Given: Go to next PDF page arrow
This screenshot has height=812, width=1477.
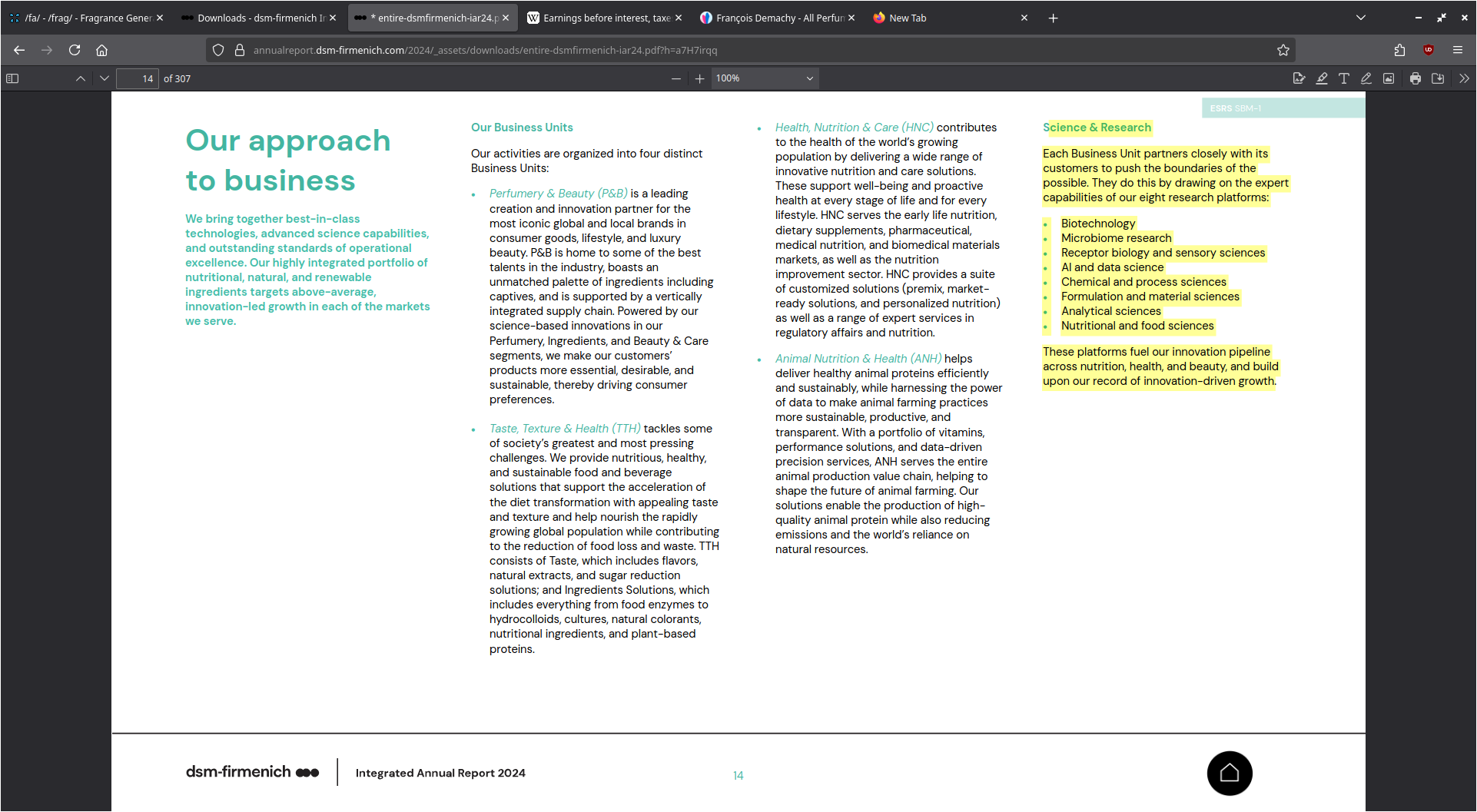Looking at the screenshot, I should tap(105, 78).
